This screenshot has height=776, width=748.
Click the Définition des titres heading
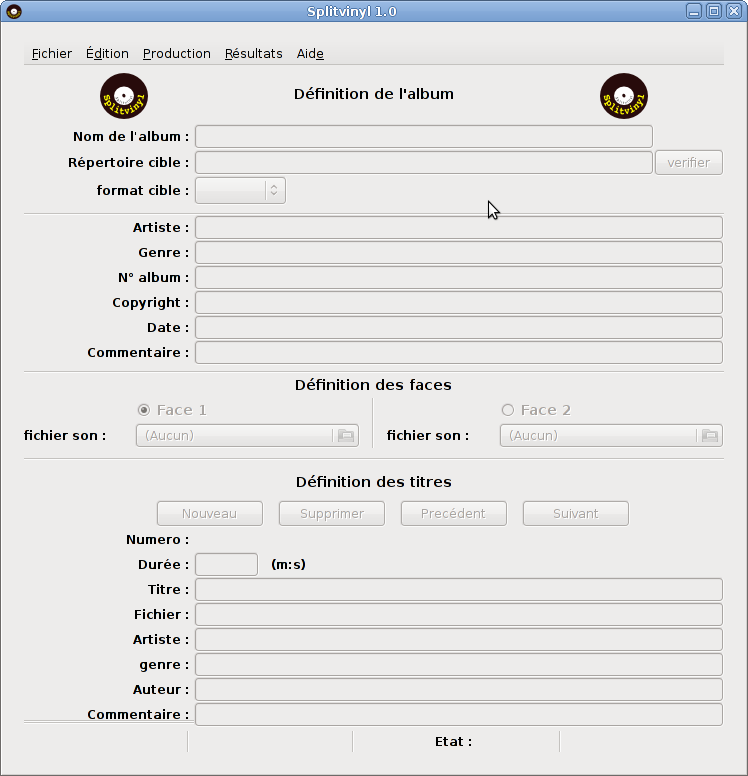point(374,482)
